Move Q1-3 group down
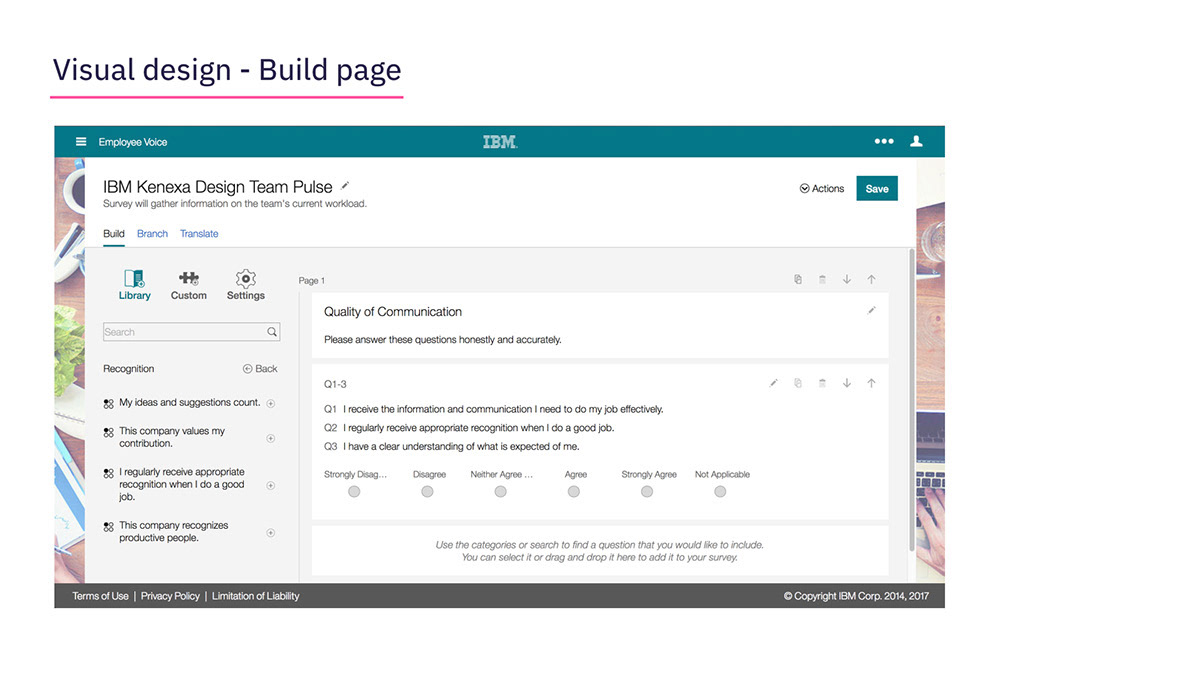1200x675 pixels. [847, 383]
